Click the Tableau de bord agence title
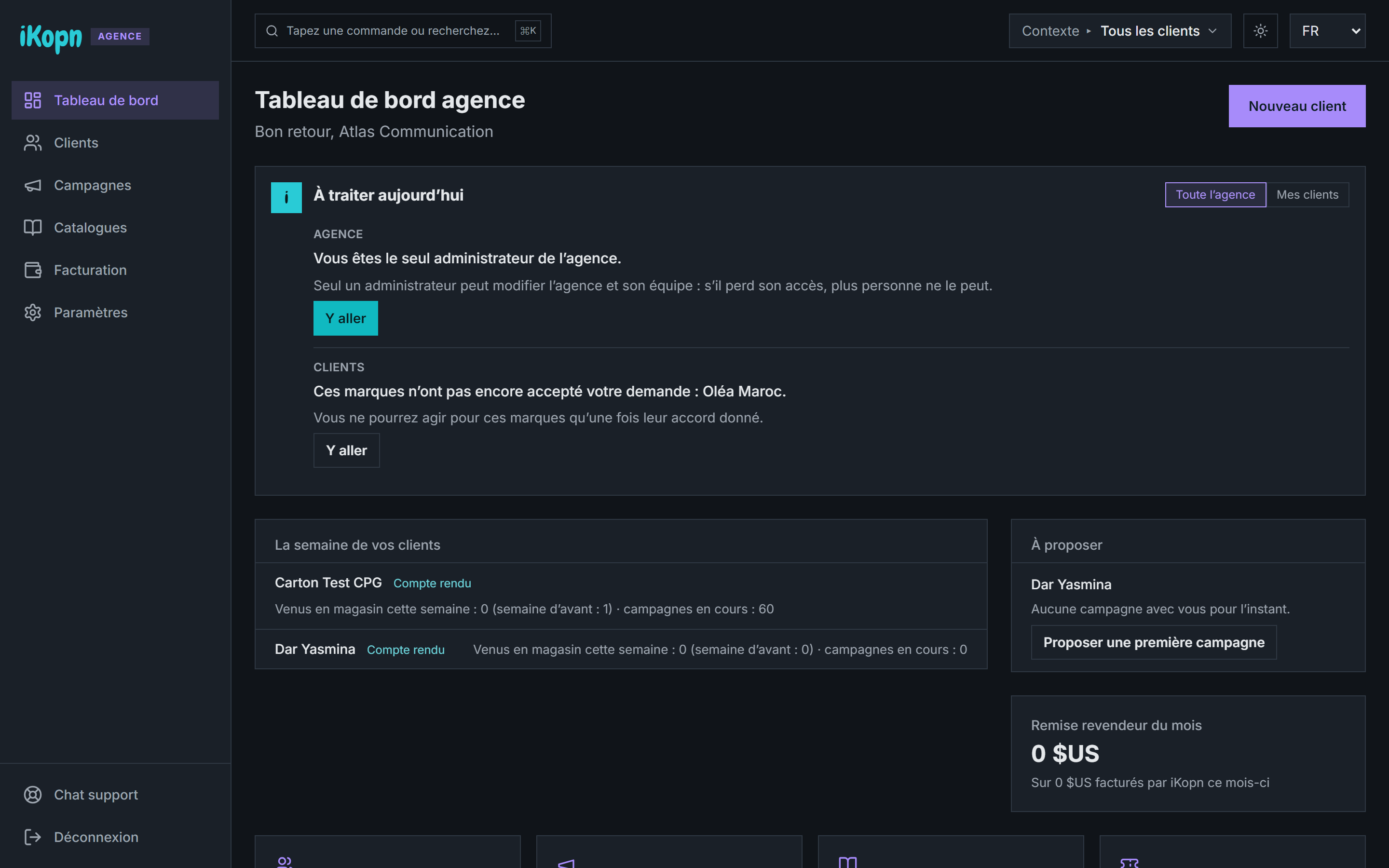The height and width of the screenshot is (868, 1389). tap(390, 100)
